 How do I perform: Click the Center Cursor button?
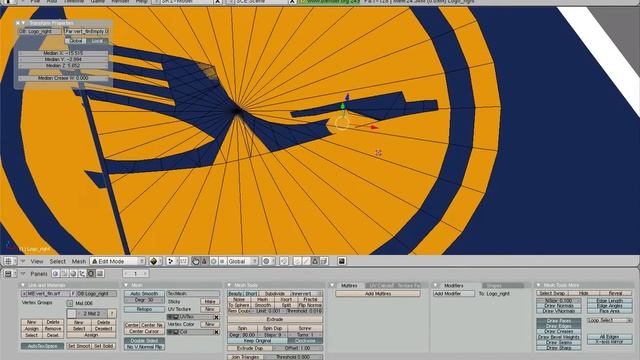point(144,331)
